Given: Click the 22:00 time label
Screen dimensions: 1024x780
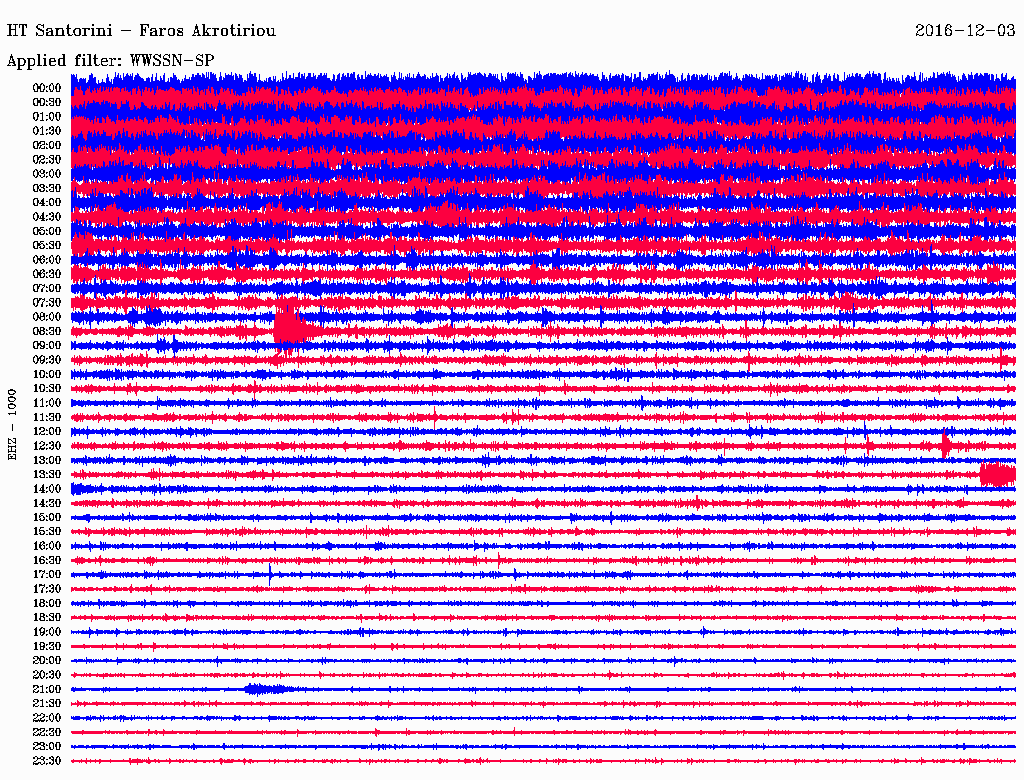Looking at the screenshot, I should click(x=47, y=718).
